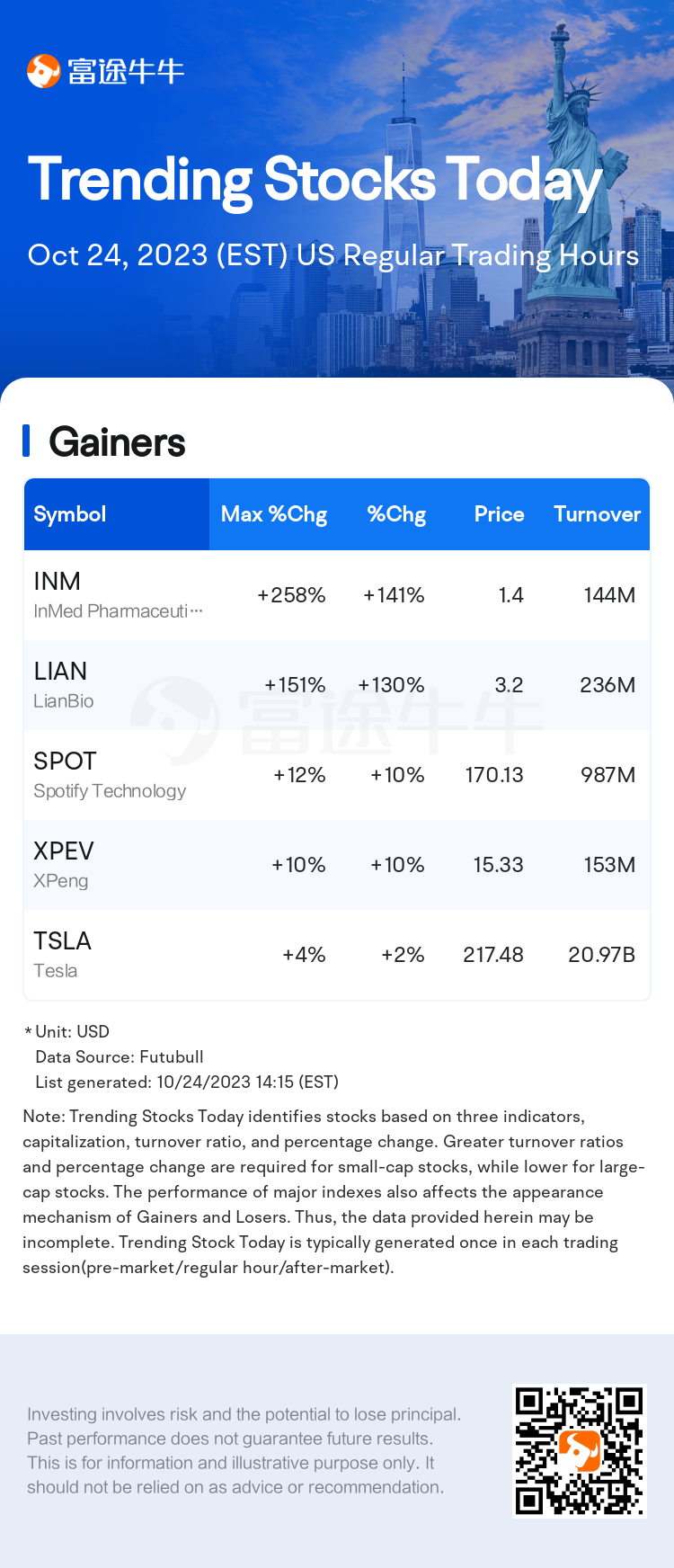Screen dimensions: 674x1568
Task: Select the Symbol column header
Action: (x=70, y=514)
